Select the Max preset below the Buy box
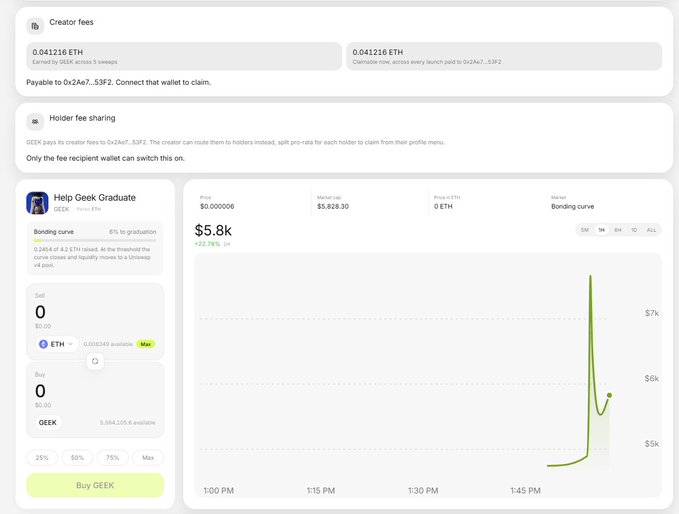The height and width of the screenshot is (514, 679). pyautogui.click(x=148, y=458)
